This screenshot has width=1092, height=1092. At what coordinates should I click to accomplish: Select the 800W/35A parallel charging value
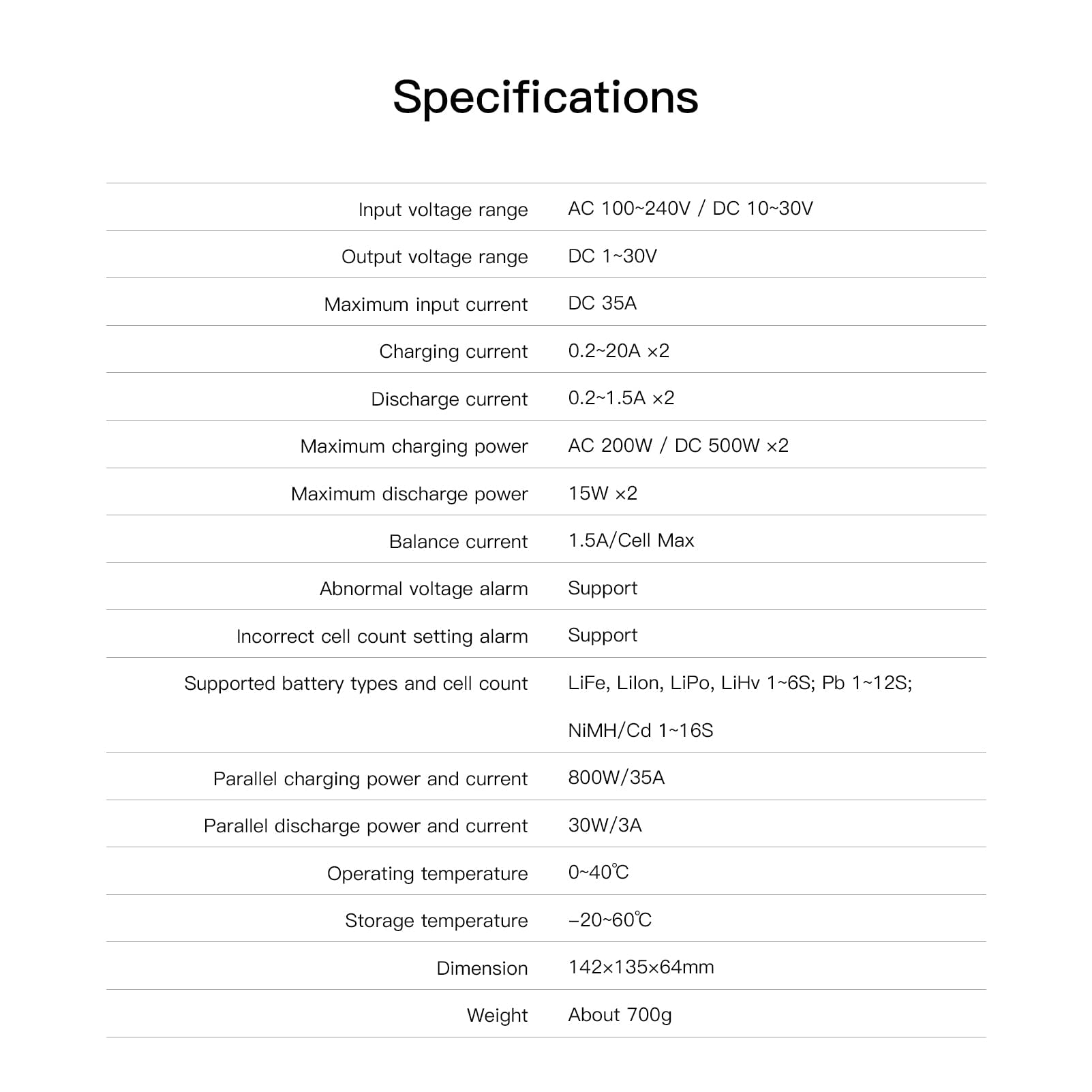[616, 777]
